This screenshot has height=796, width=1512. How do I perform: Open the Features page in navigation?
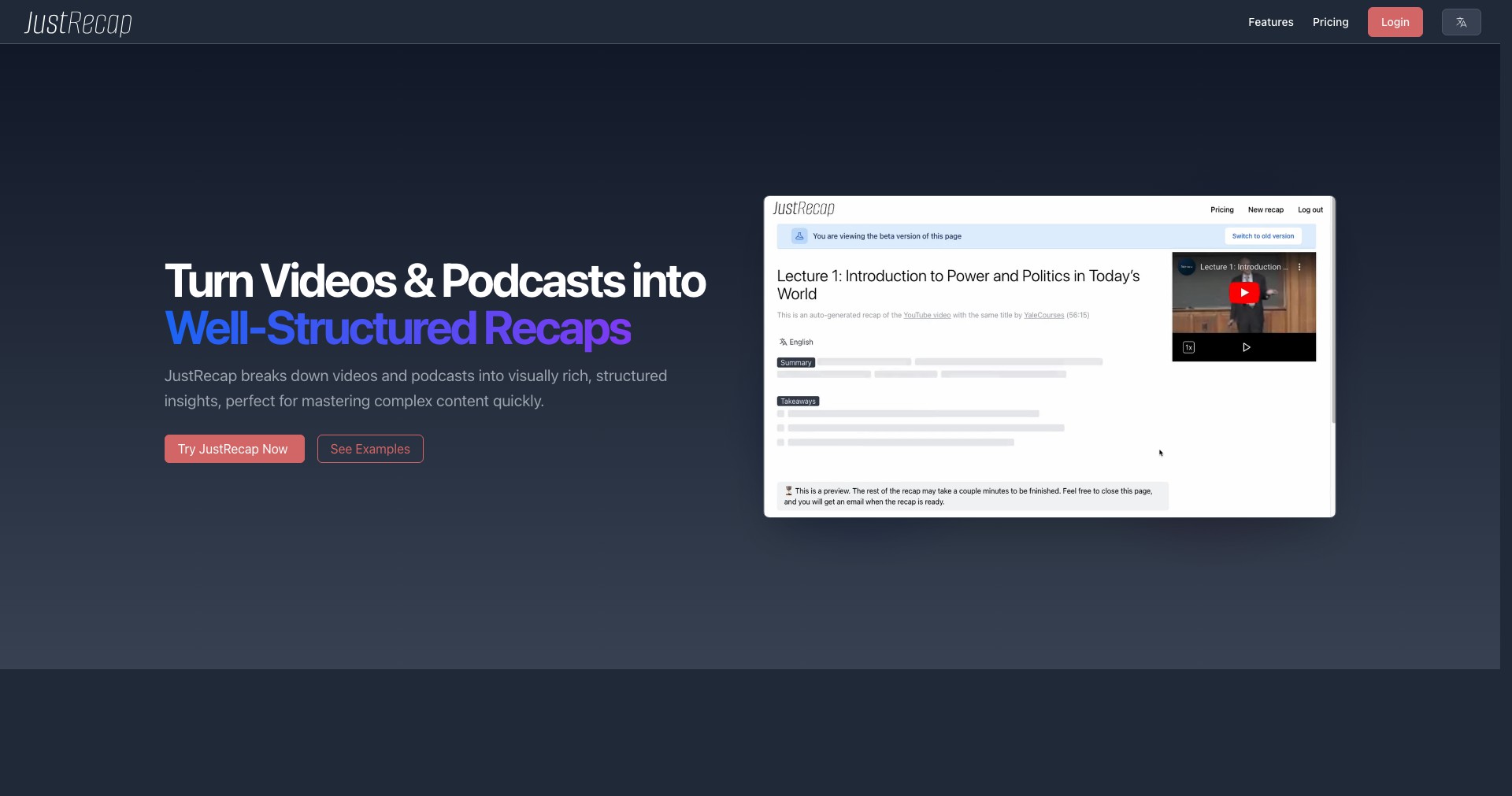[1270, 22]
